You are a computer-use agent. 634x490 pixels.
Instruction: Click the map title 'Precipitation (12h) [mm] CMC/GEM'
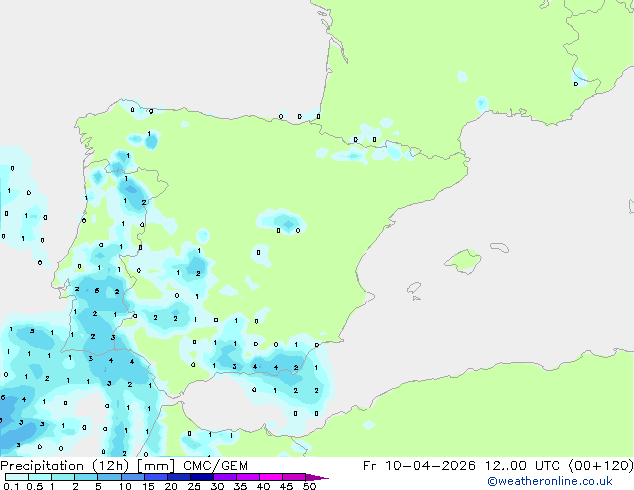click(124, 466)
